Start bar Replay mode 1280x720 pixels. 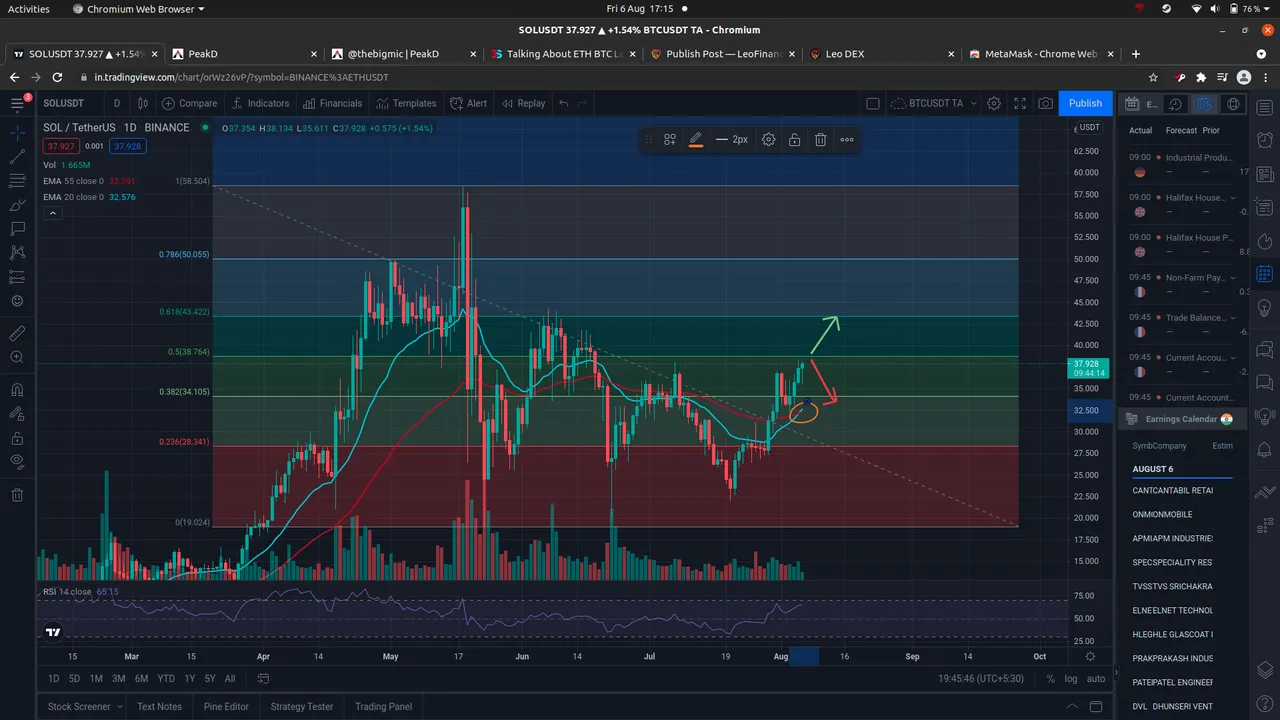coord(523,103)
